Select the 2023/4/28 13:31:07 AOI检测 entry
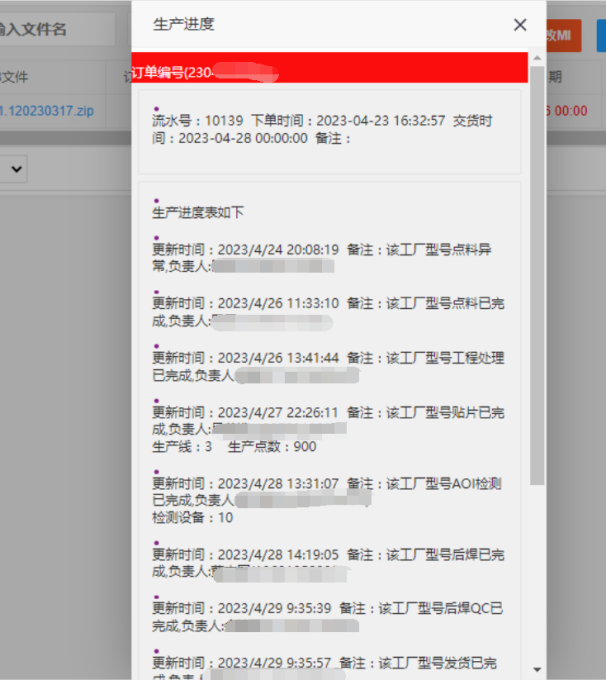Image resolution: width=606 pixels, height=680 pixels. click(328, 491)
